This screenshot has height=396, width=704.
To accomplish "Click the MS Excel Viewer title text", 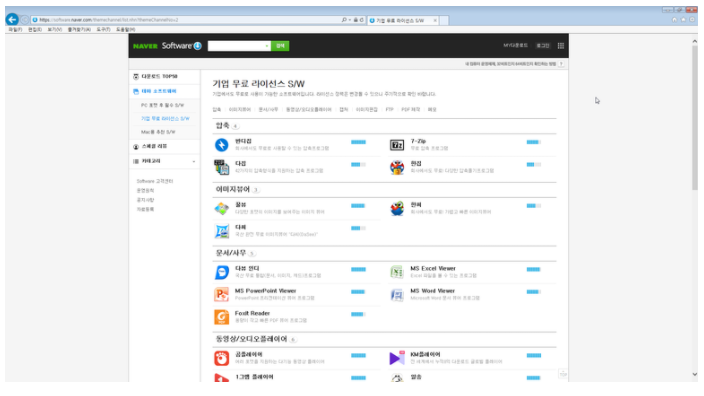I will point(433,268).
